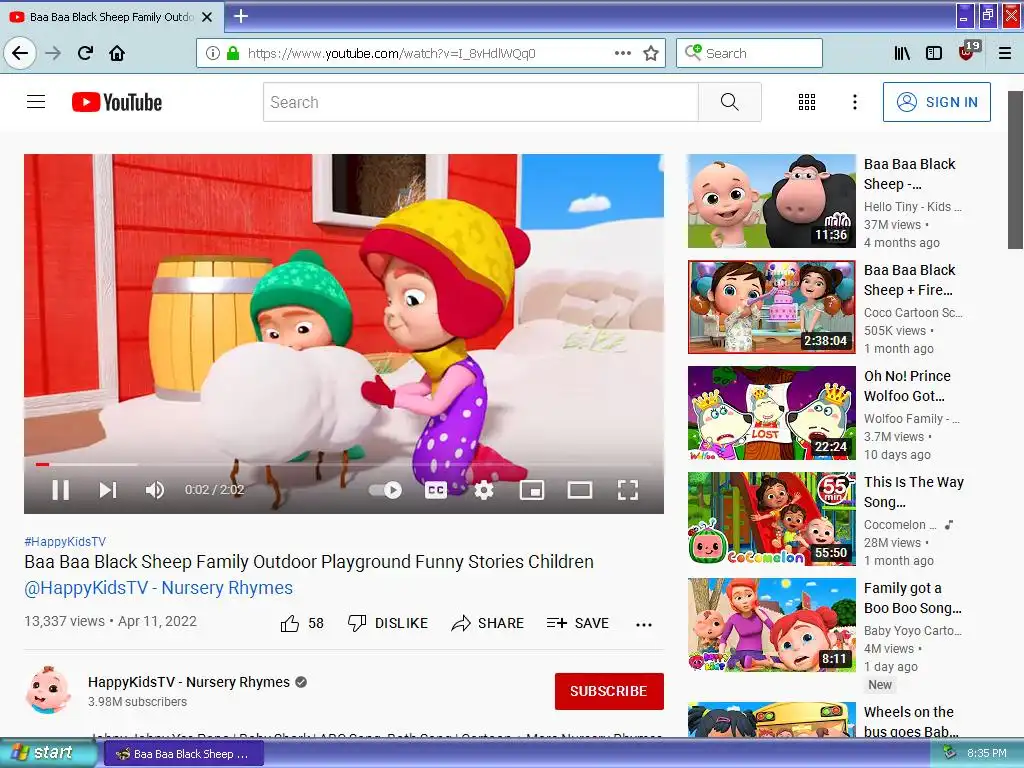Screen dimensions: 1024x768
Task: Open the YouTube guide hamburger menu
Action: tap(36, 102)
